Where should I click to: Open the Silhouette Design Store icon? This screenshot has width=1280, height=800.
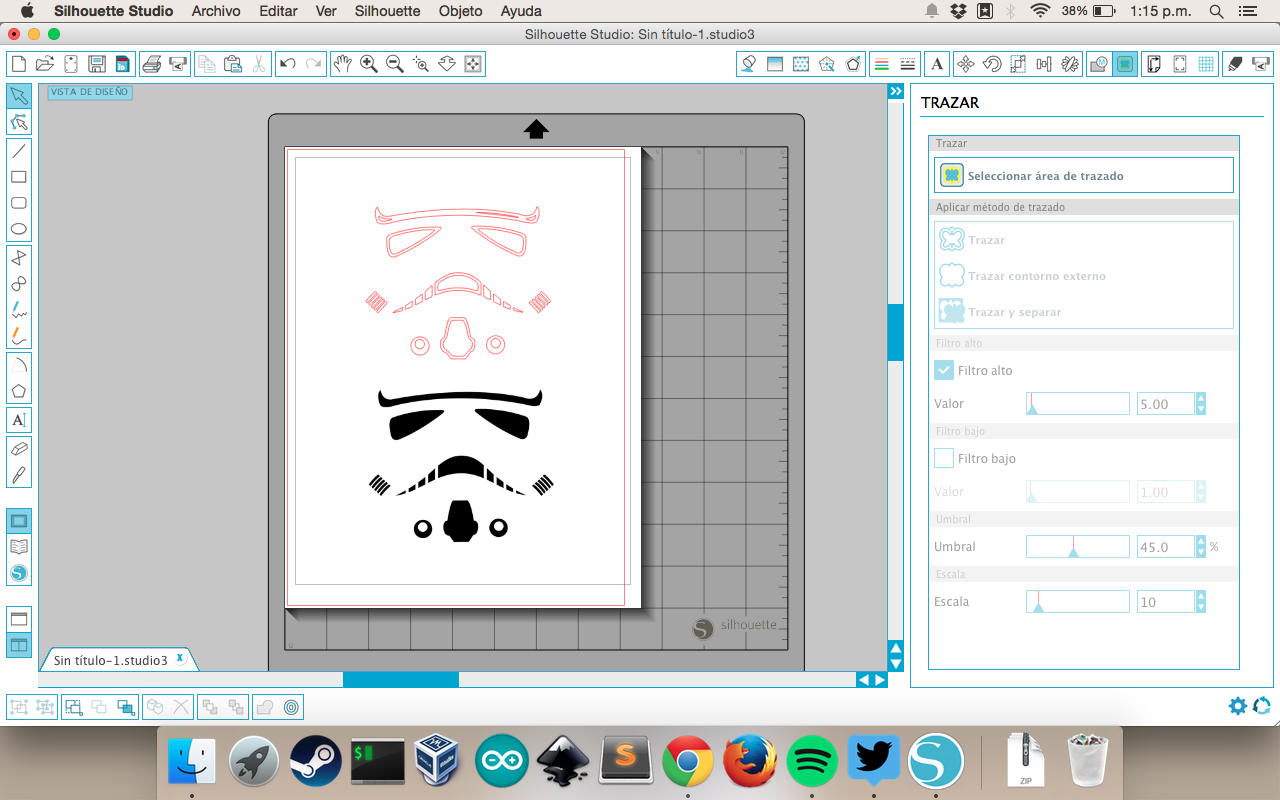[x=19, y=573]
